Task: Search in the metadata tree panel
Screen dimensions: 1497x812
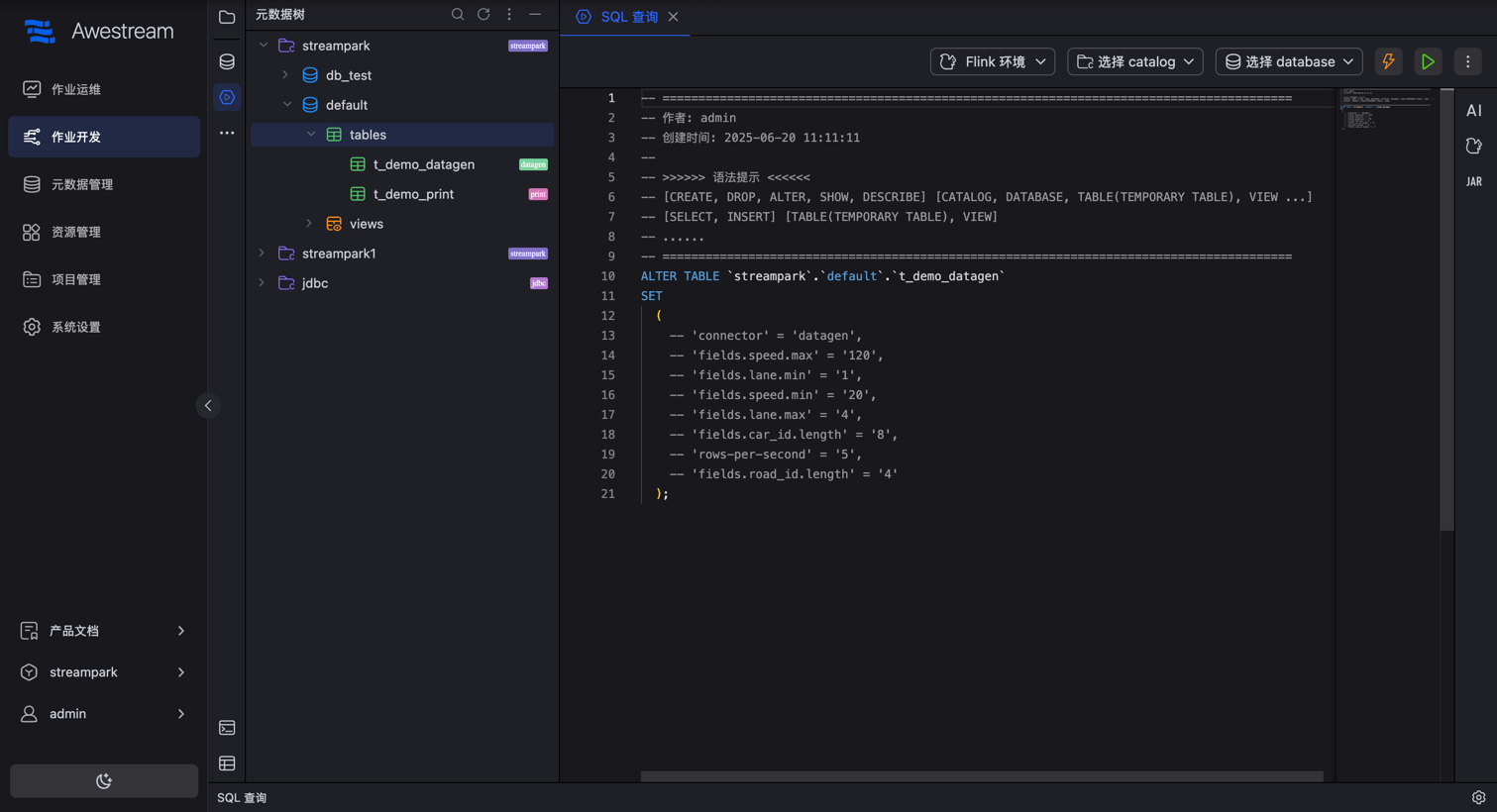Action: point(457,15)
